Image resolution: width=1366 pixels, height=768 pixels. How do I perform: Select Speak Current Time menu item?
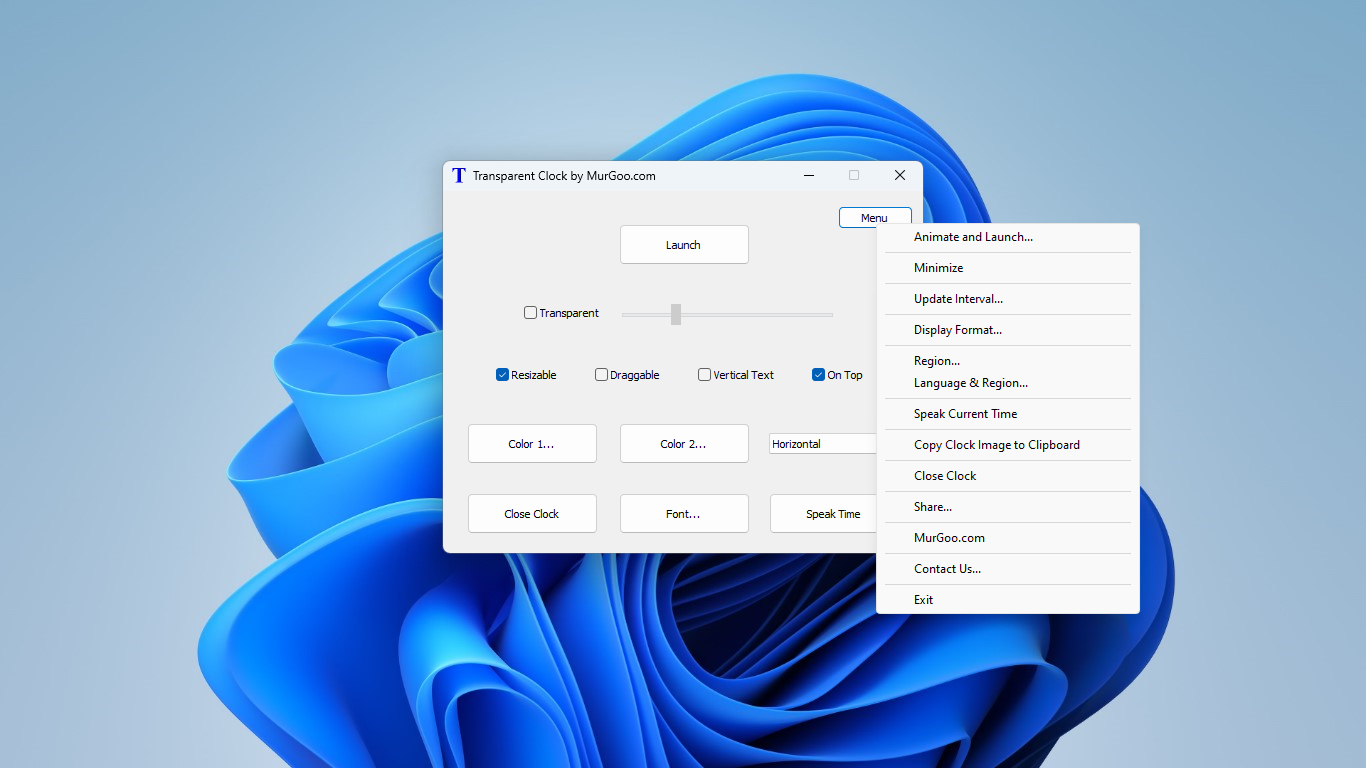(x=966, y=413)
